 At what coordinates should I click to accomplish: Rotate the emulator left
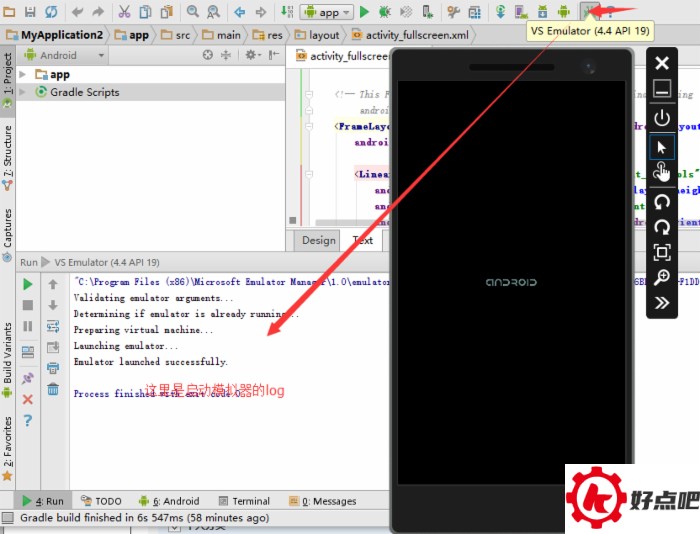click(x=661, y=201)
